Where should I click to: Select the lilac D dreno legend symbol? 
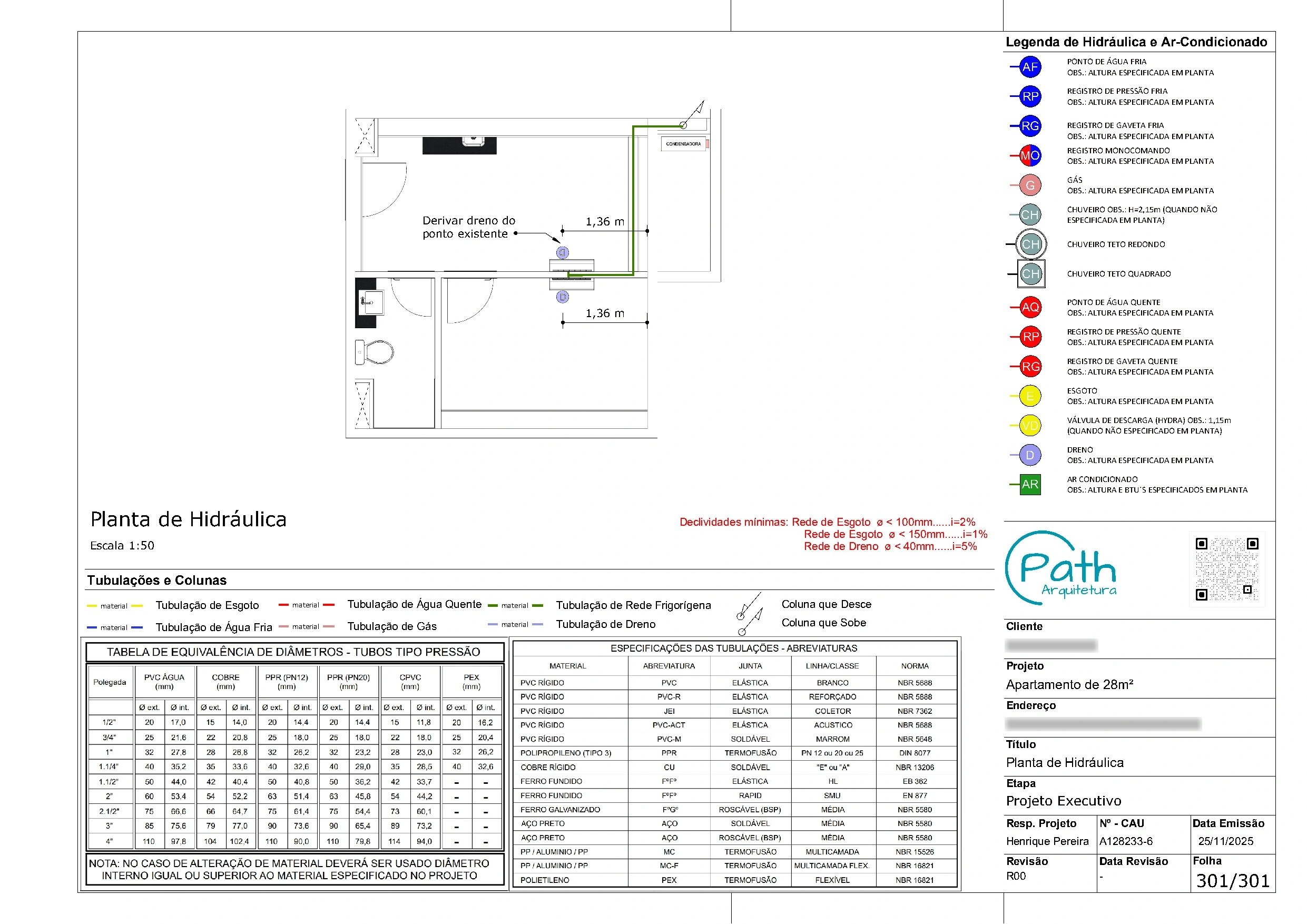[x=1029, y=456]
